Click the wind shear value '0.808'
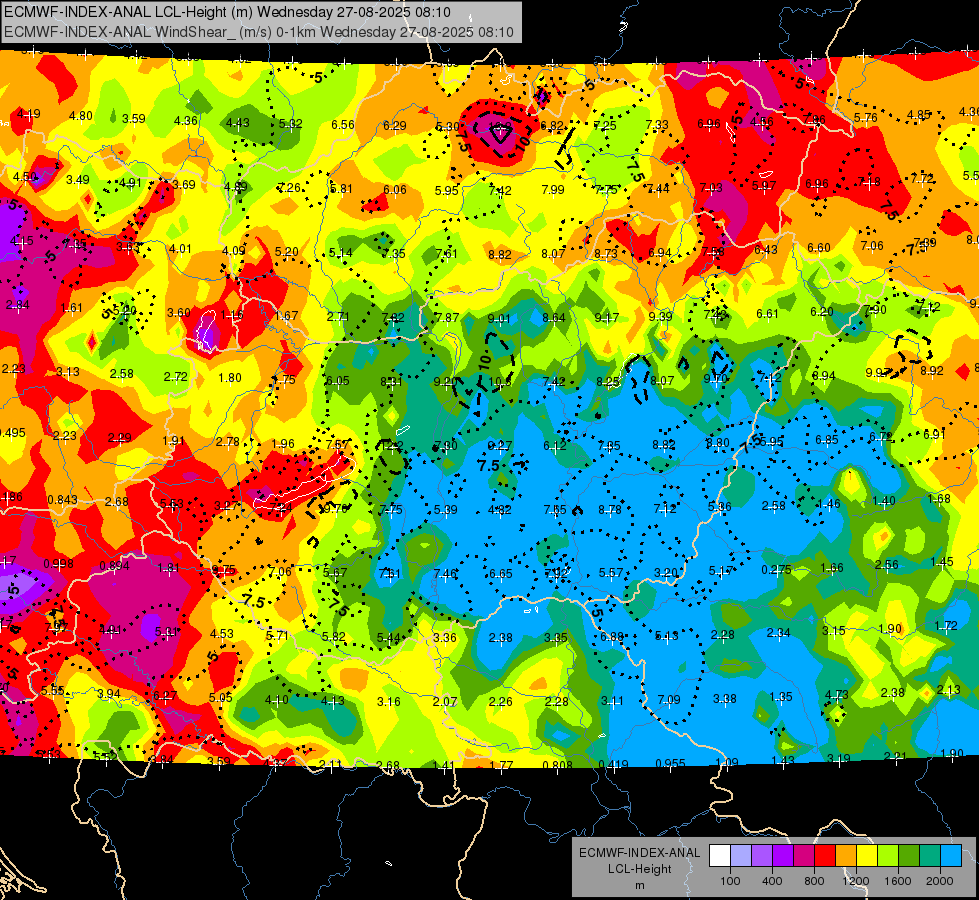979x900 pixels. click(558, 765)
